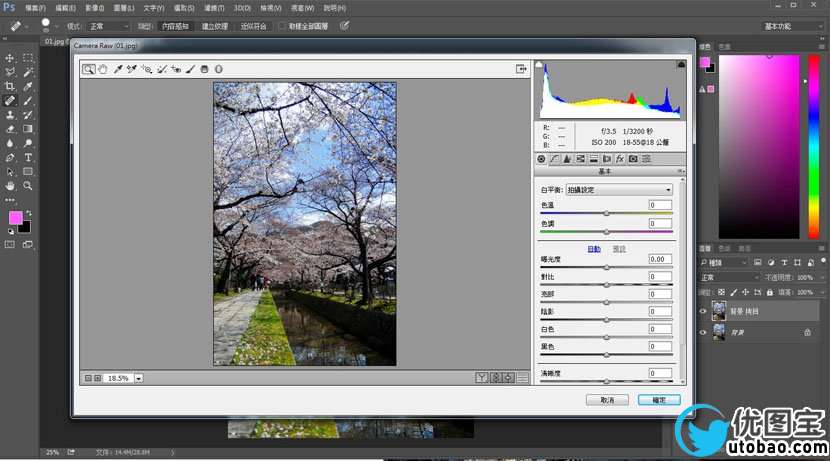This screenshot has height=461, width=830.
Task: Select the Graduated Filter tool in Camera Raw
Action: click(x=204, y=69)
